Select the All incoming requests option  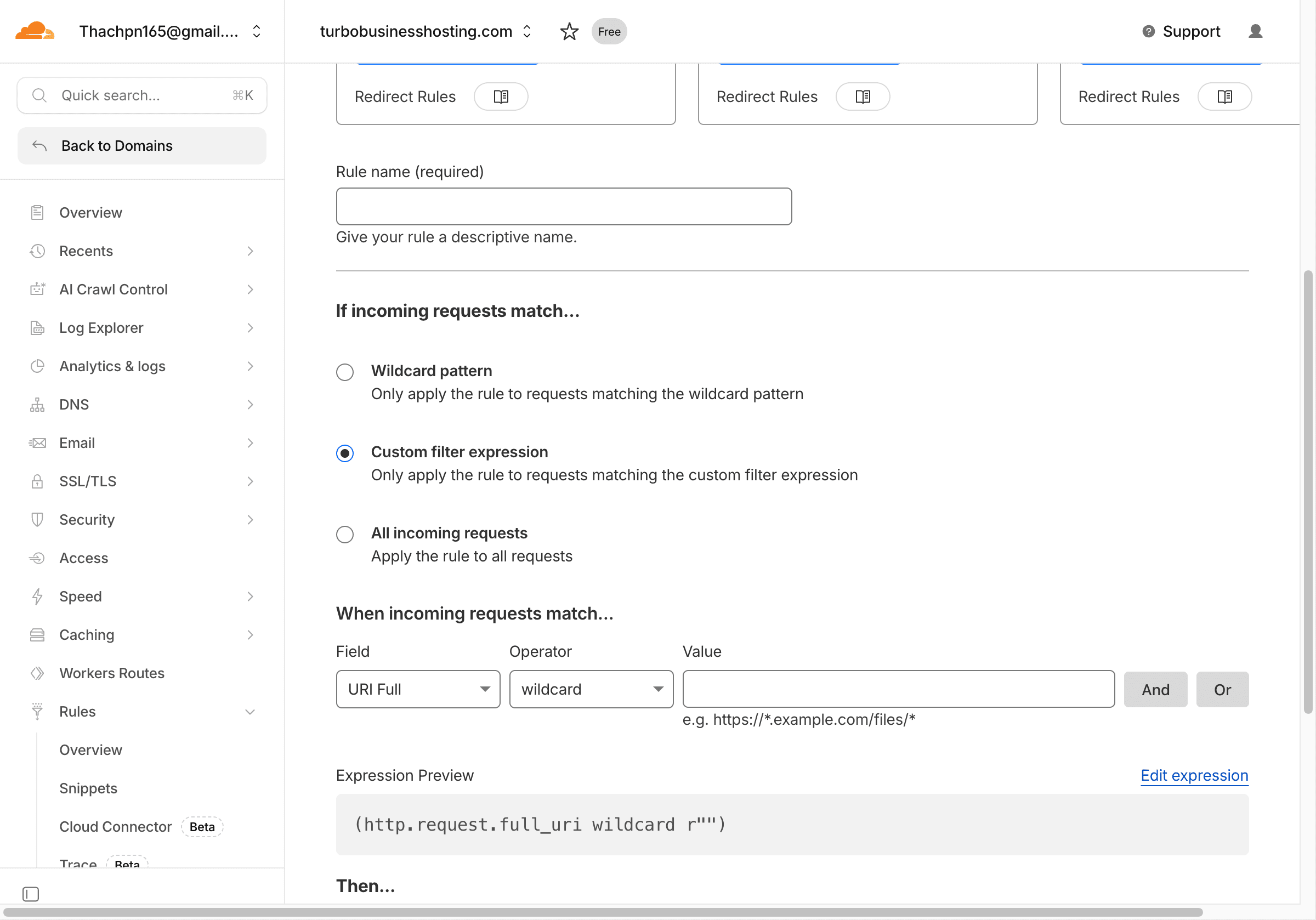point(344,533)
